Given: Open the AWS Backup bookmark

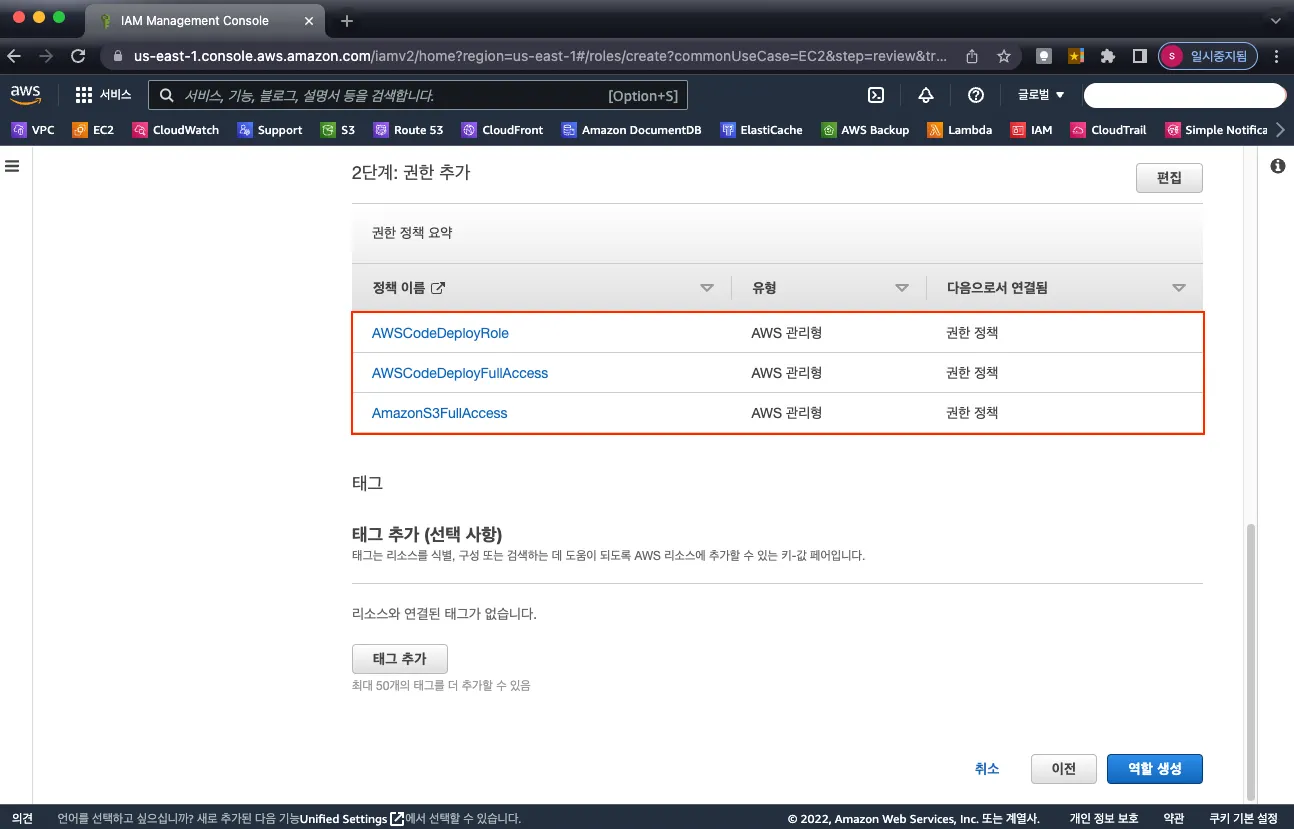Looking at the screenshot, I should (865, 130).
